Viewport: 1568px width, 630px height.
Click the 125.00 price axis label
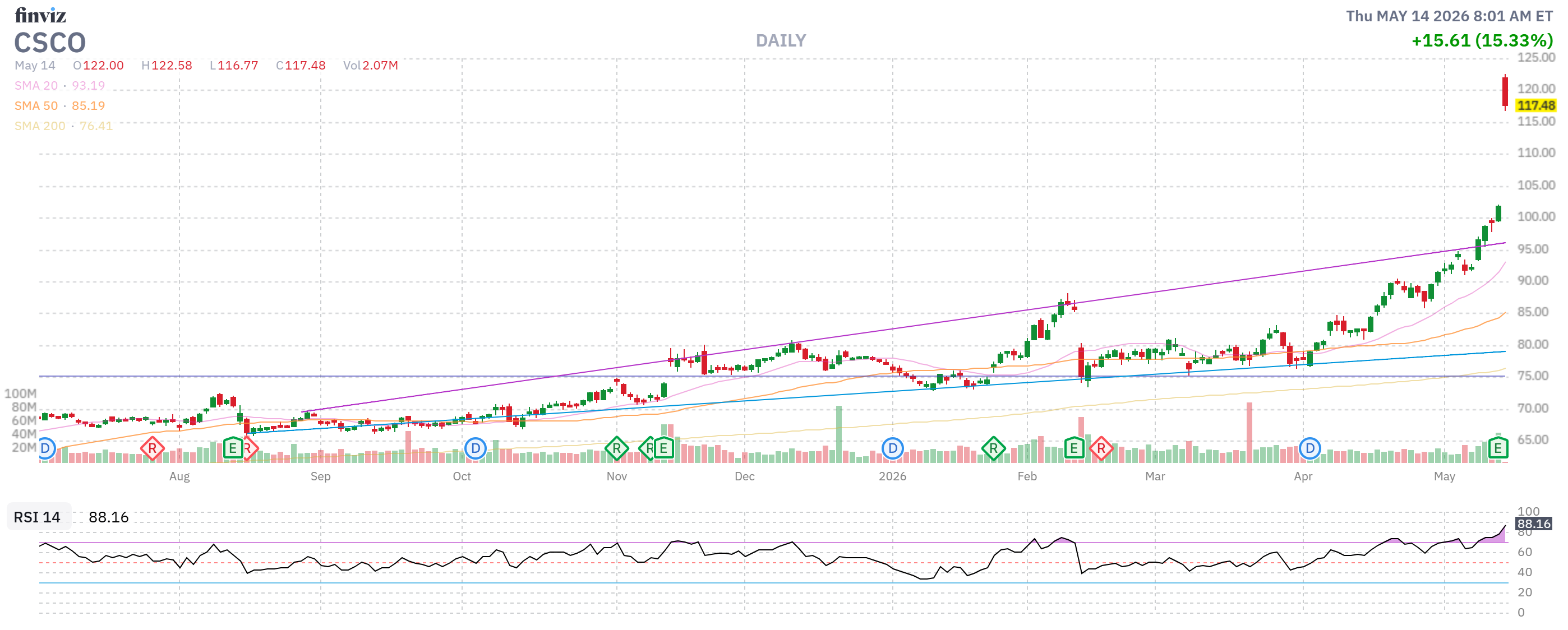click(x=1535, y=58)
